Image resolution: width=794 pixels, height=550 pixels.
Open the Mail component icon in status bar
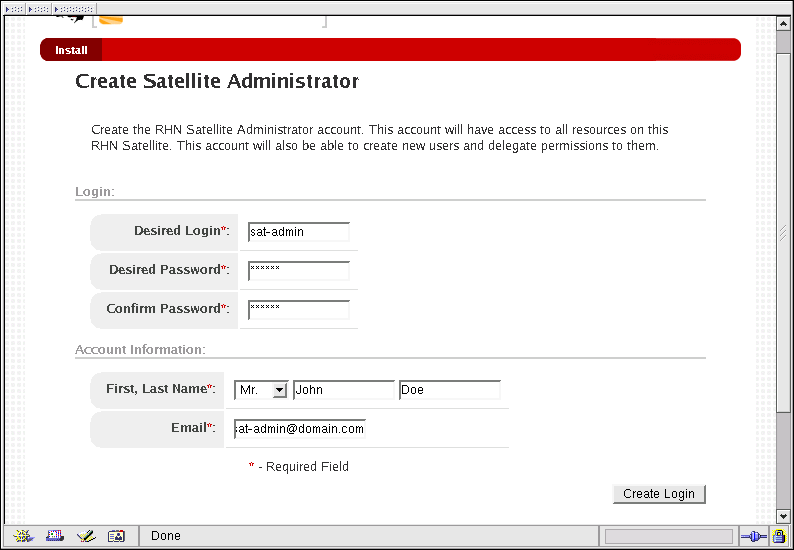[55, 536]
